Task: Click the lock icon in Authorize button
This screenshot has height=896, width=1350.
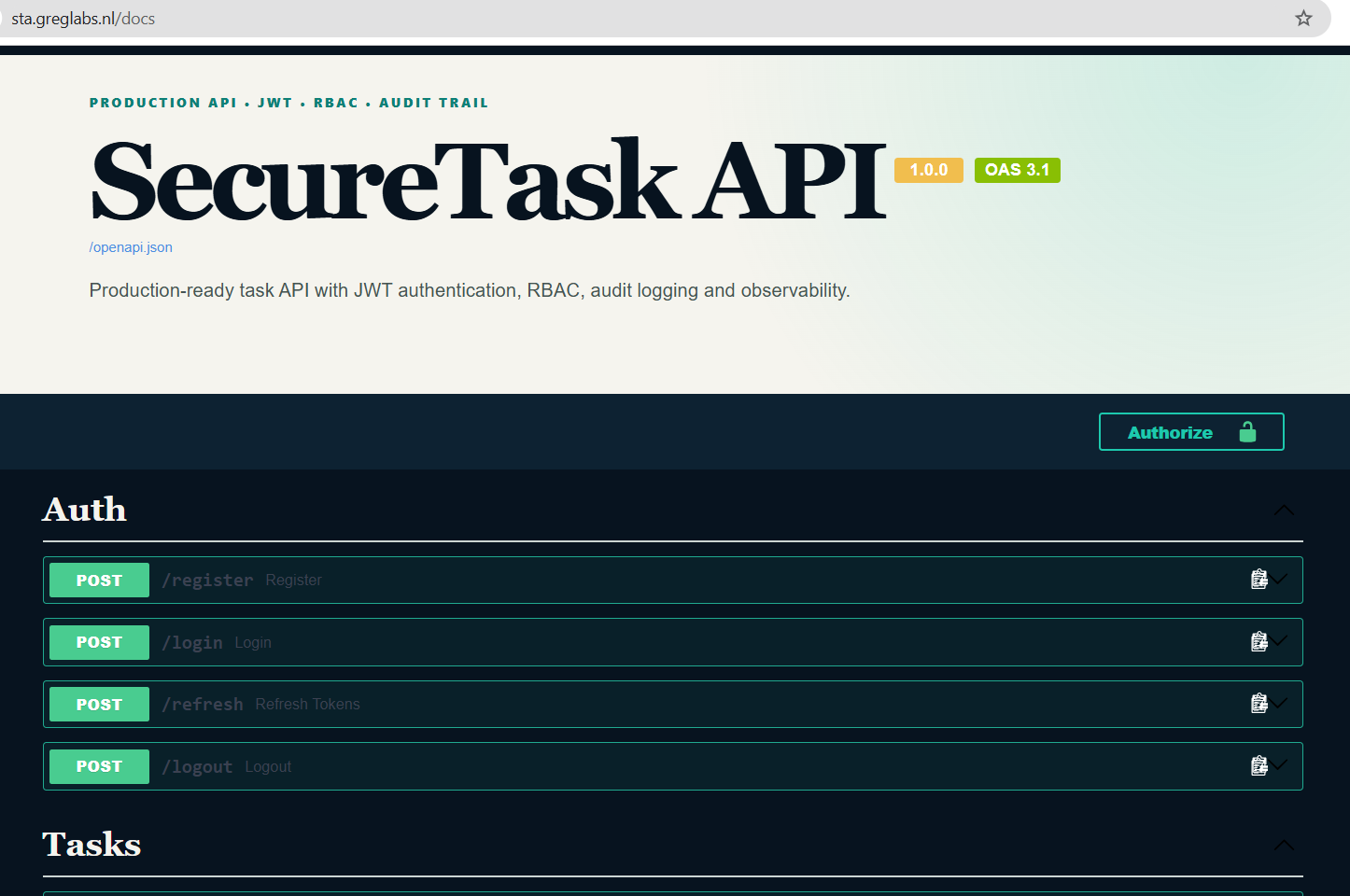Action: click(1247, 432)
